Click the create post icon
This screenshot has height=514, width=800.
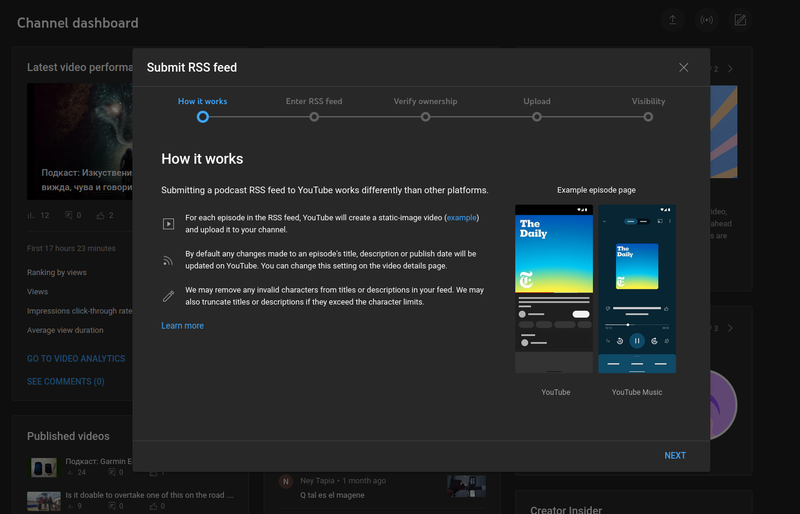740,20
